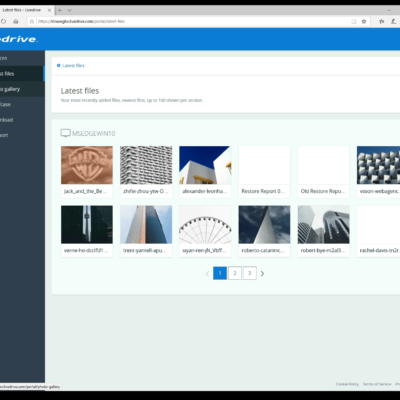Image resolution: width=400 pixels, height=400 pixels.
Task: Open the Download sidebar item
Action: coord(22,120)
